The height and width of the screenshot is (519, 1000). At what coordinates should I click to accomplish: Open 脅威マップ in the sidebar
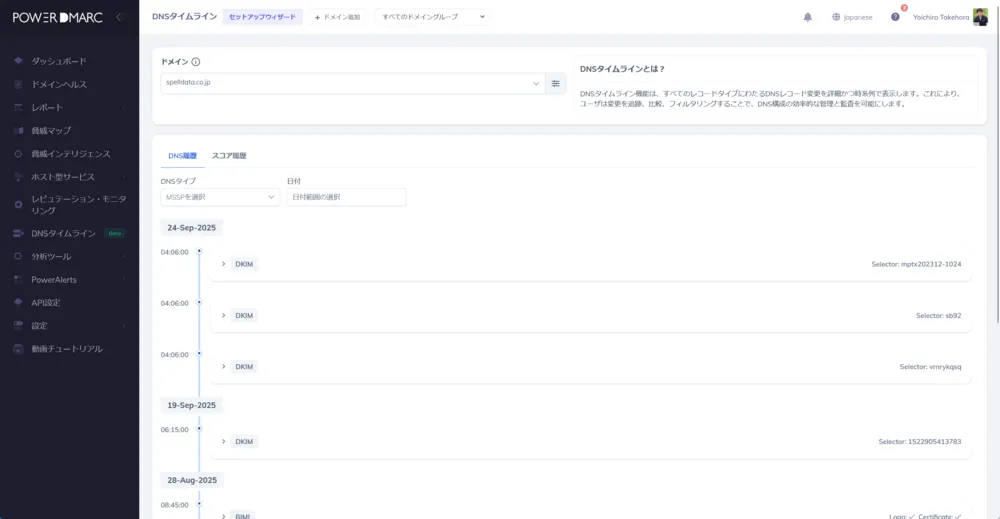point(51,131)
